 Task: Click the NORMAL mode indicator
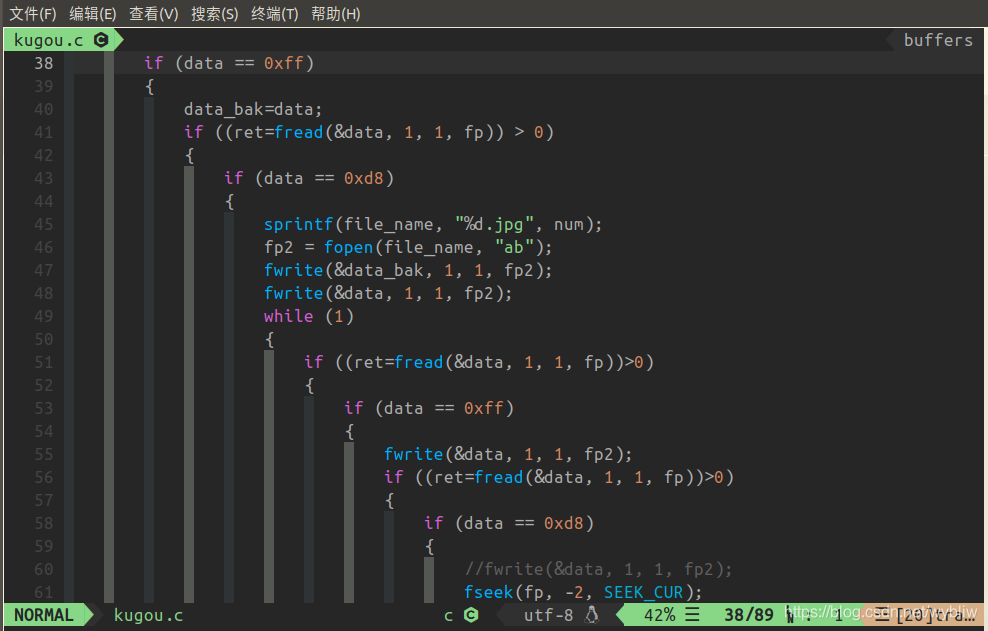pos(43,615)
